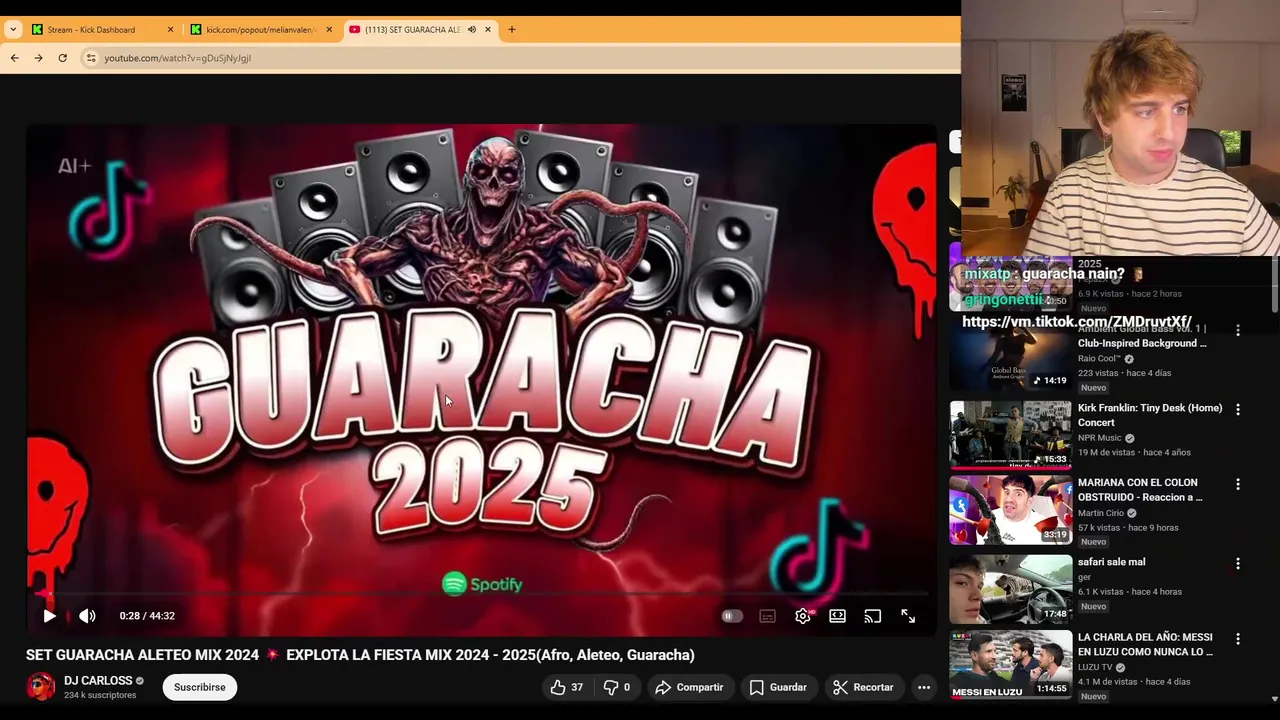
Task: Open more actions three-dot menu below video
Action: pos(924,687)
